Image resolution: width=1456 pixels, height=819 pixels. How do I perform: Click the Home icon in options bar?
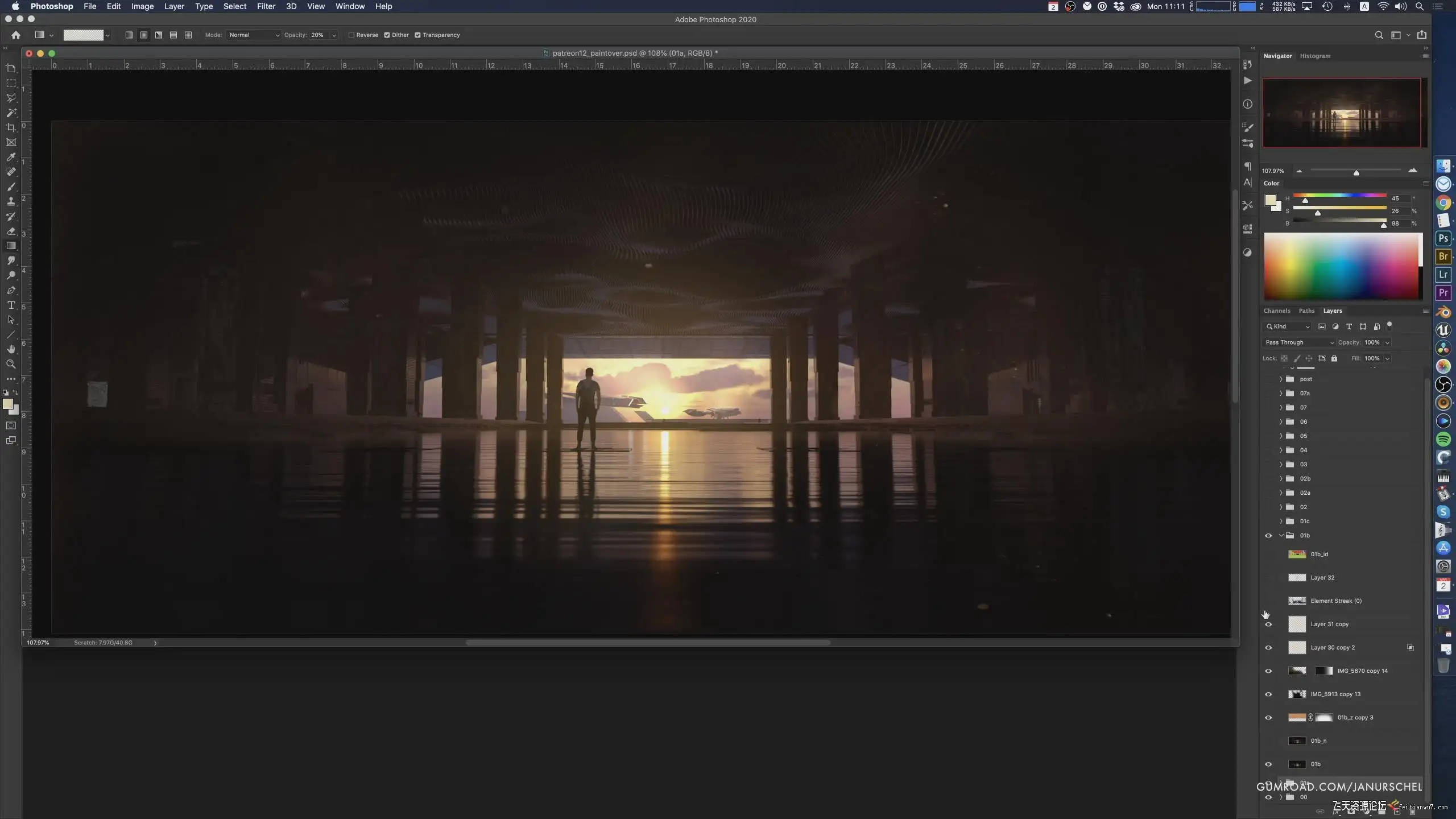pyautogui.click(x=16, y=35)
